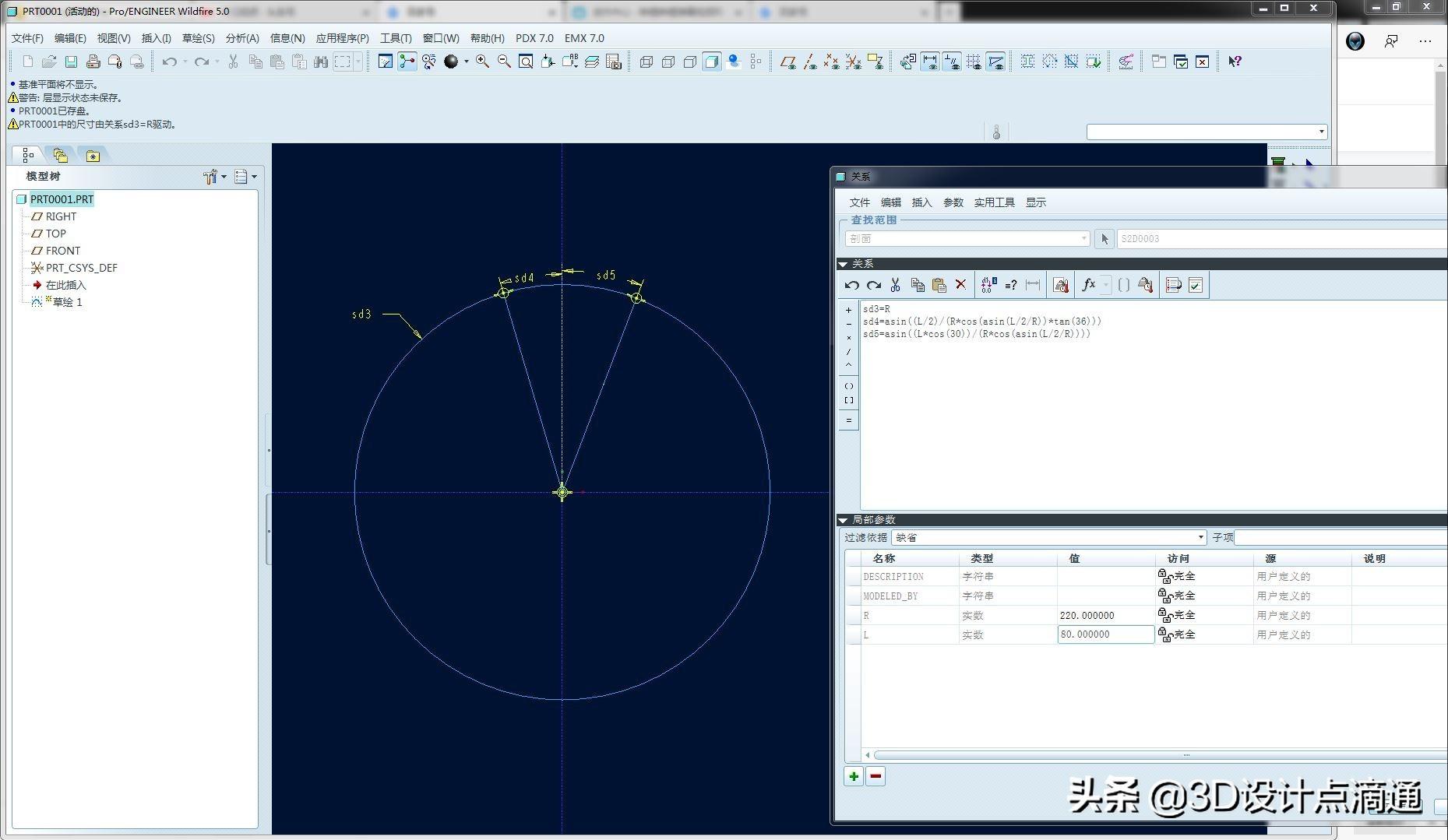The width and height of the screenshot is (1448, 840).
Task: Open the 草绘(S) menu
Action: click(198, 38)
